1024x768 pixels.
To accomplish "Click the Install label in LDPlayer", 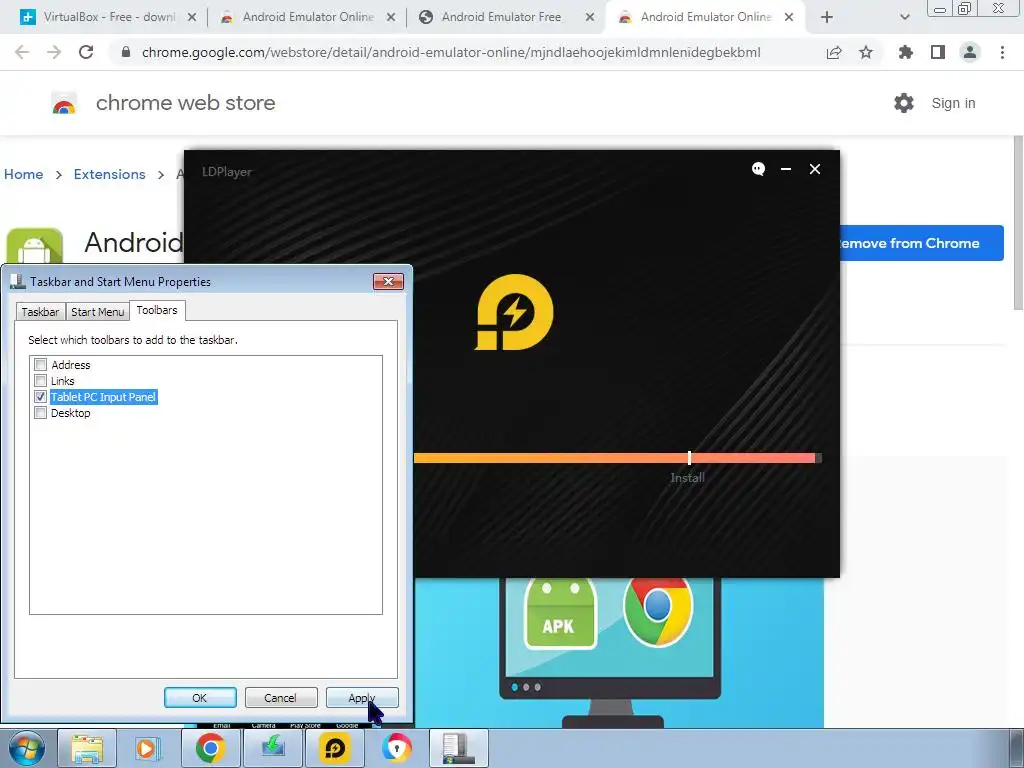I will pos(688,478).
